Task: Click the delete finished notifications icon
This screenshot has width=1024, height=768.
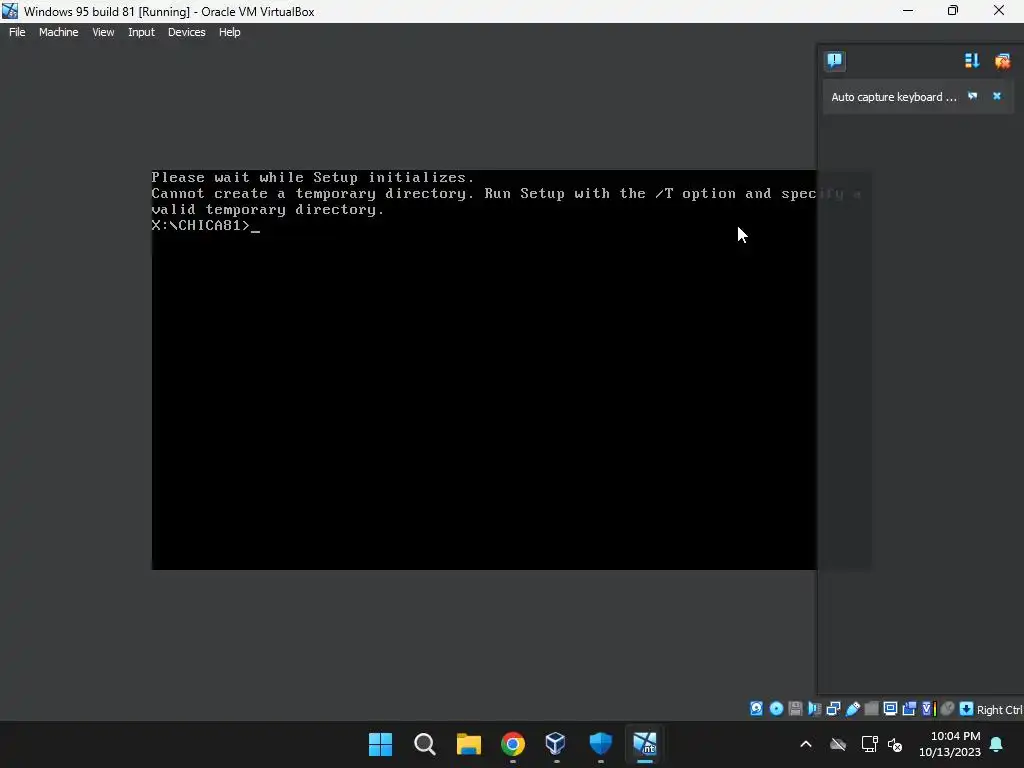Action: pyautogui.click(x=1002, y=61)
